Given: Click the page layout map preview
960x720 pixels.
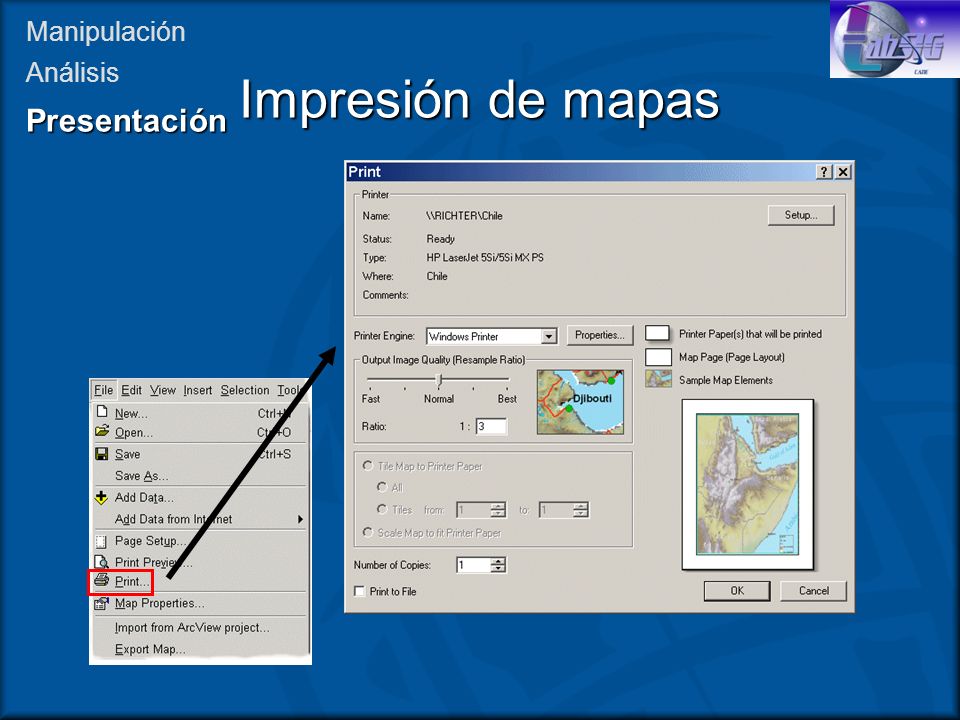Looking at the screenshot, I should pos(747,484).
